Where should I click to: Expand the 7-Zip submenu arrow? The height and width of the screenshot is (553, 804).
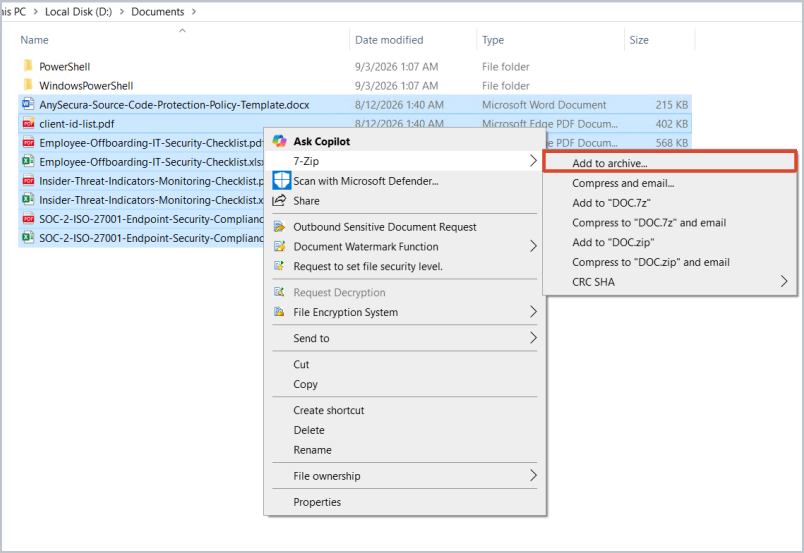pyautogui.click(x=533, y=161)
